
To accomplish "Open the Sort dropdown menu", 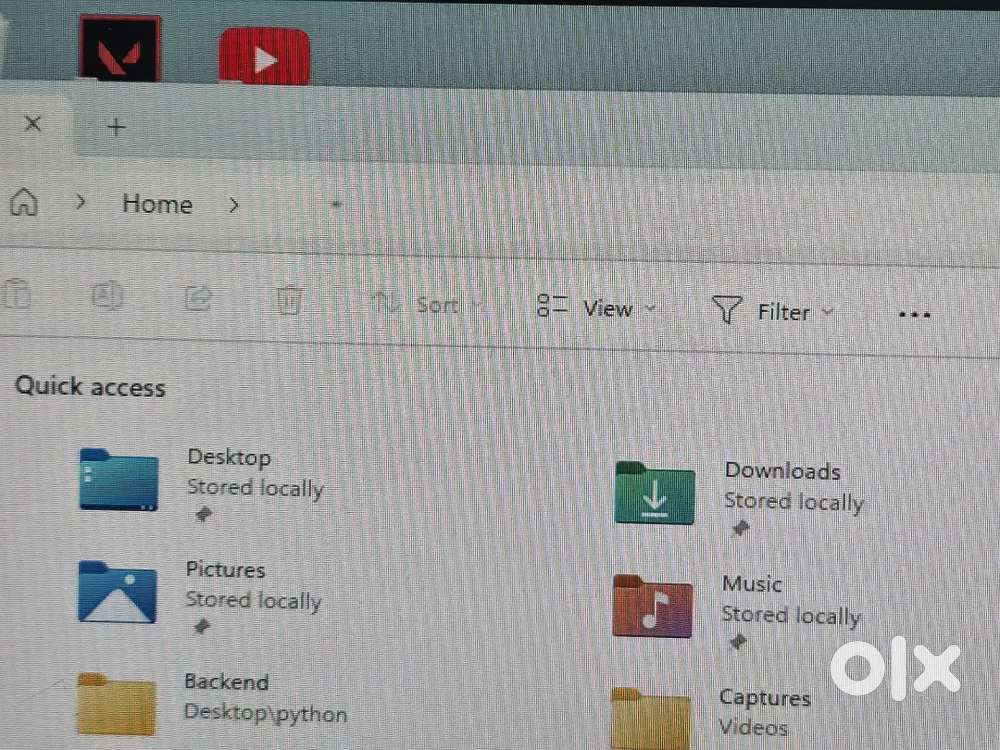I will coord(427,304).
